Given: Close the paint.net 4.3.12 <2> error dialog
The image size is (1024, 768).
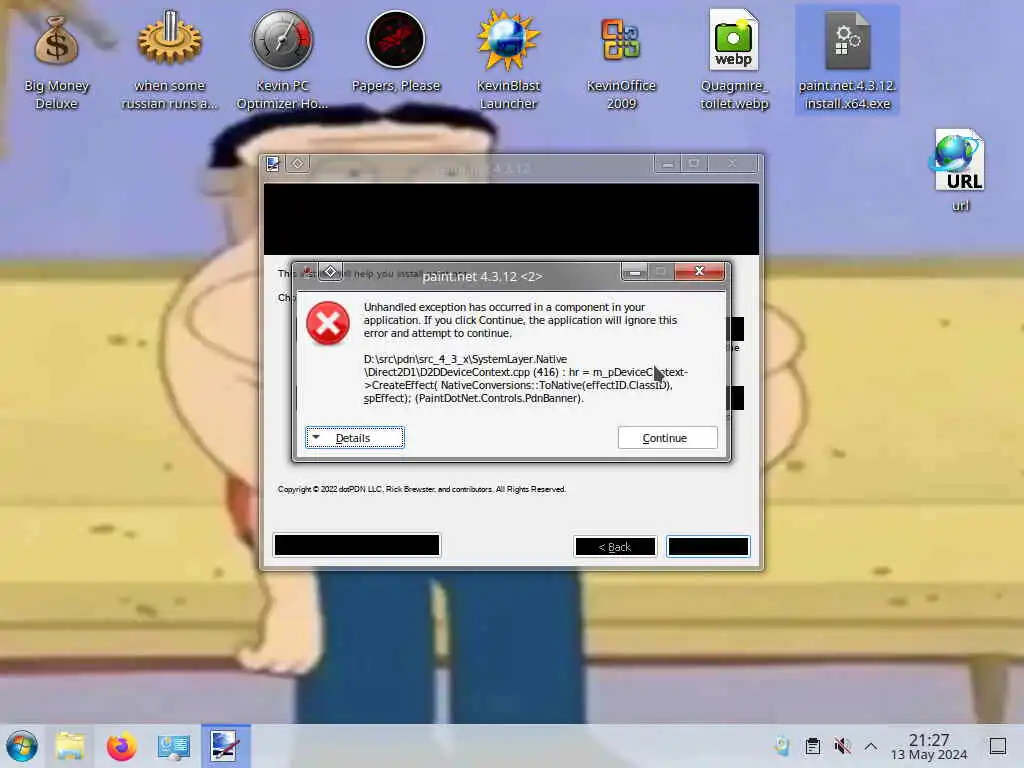Looking at the screenshot, I should [x=699, y=271].
